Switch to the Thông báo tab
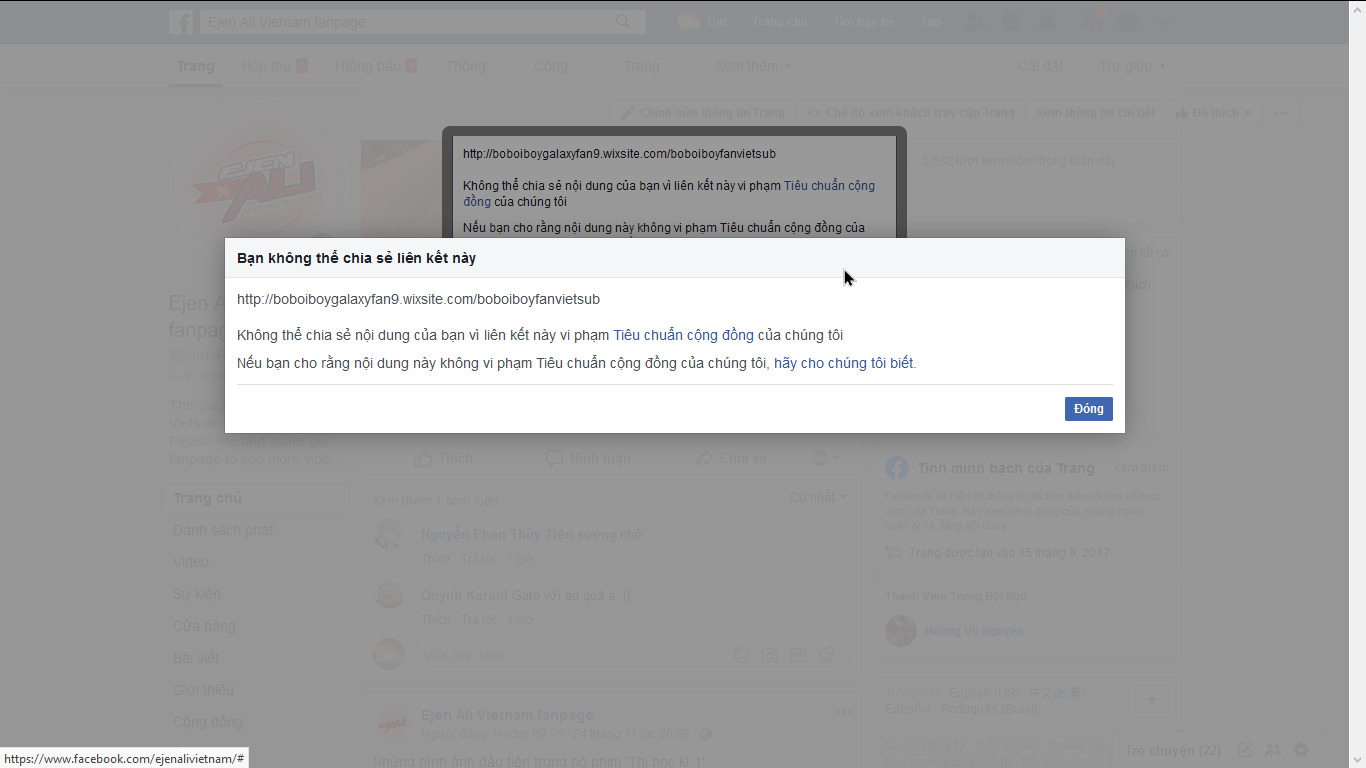Viewport: 1366px width, 768px height. click(x=374, y=66)
